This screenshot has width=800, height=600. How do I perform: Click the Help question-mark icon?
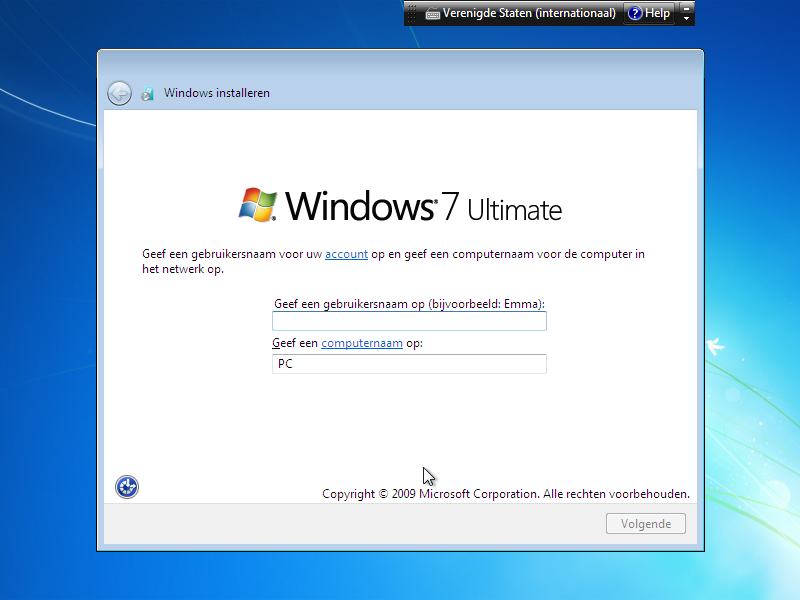tap(634, 13)
